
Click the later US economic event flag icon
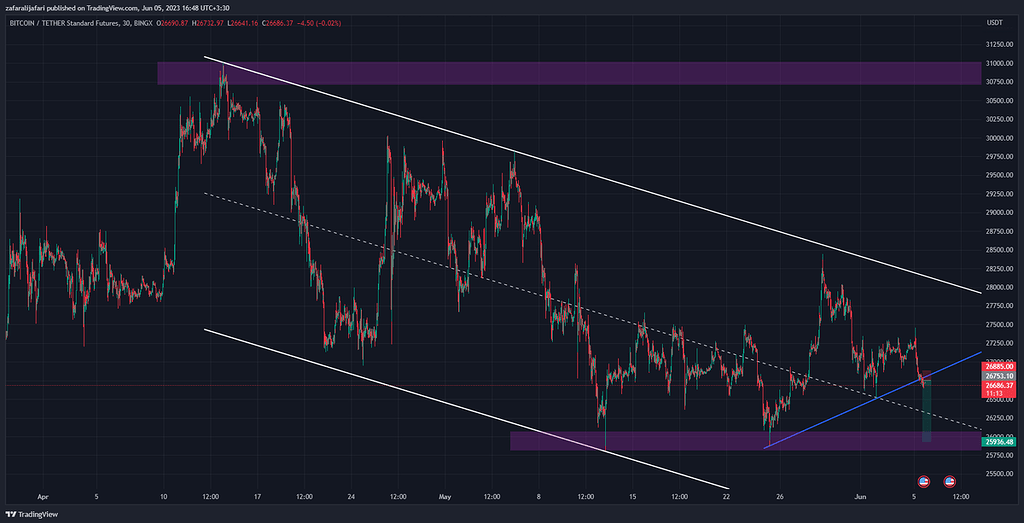point(950,482)
